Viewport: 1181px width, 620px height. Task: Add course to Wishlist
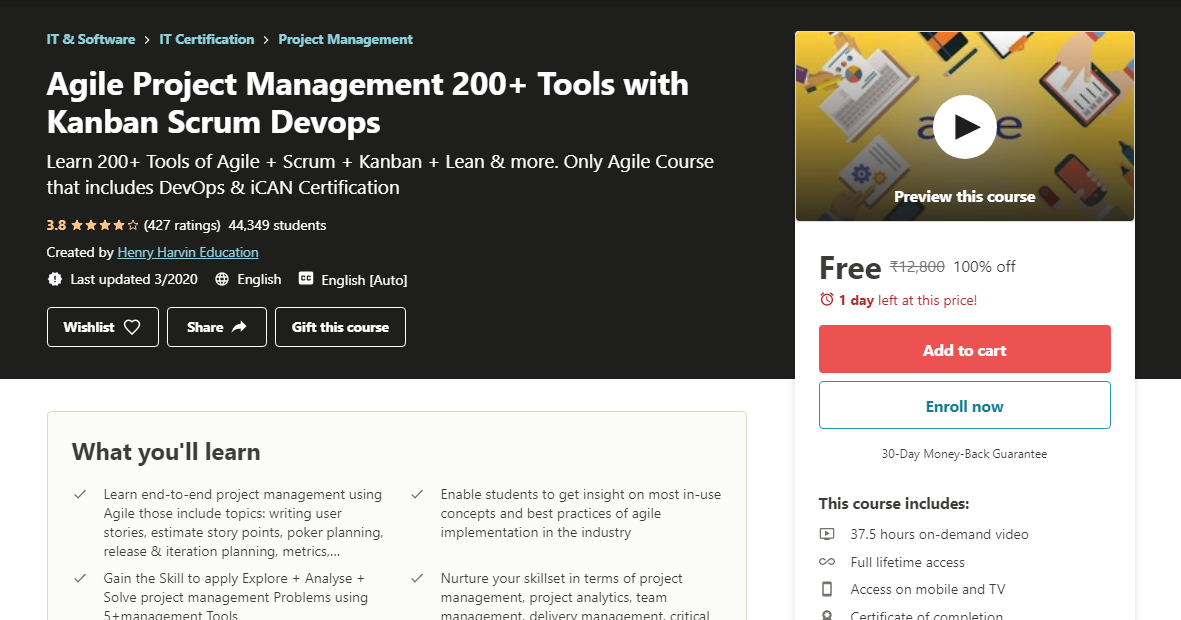[x=102, y=327]
